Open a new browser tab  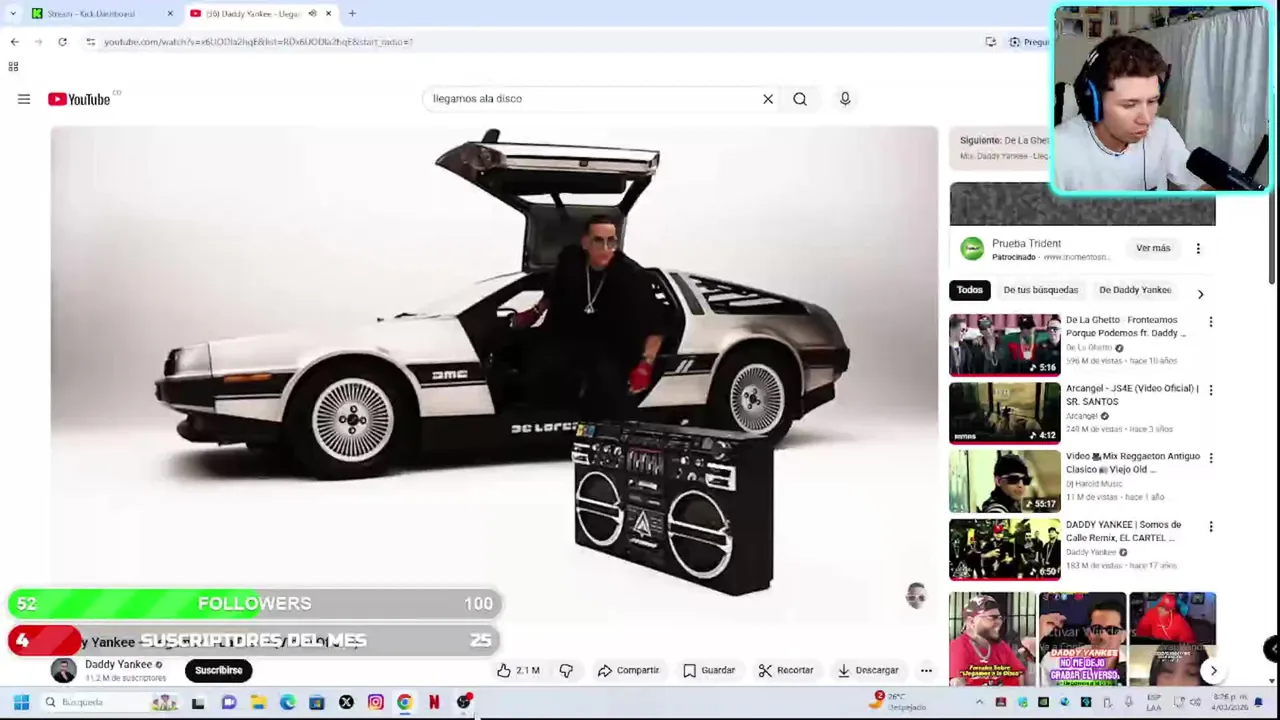(x=352, y=14)
